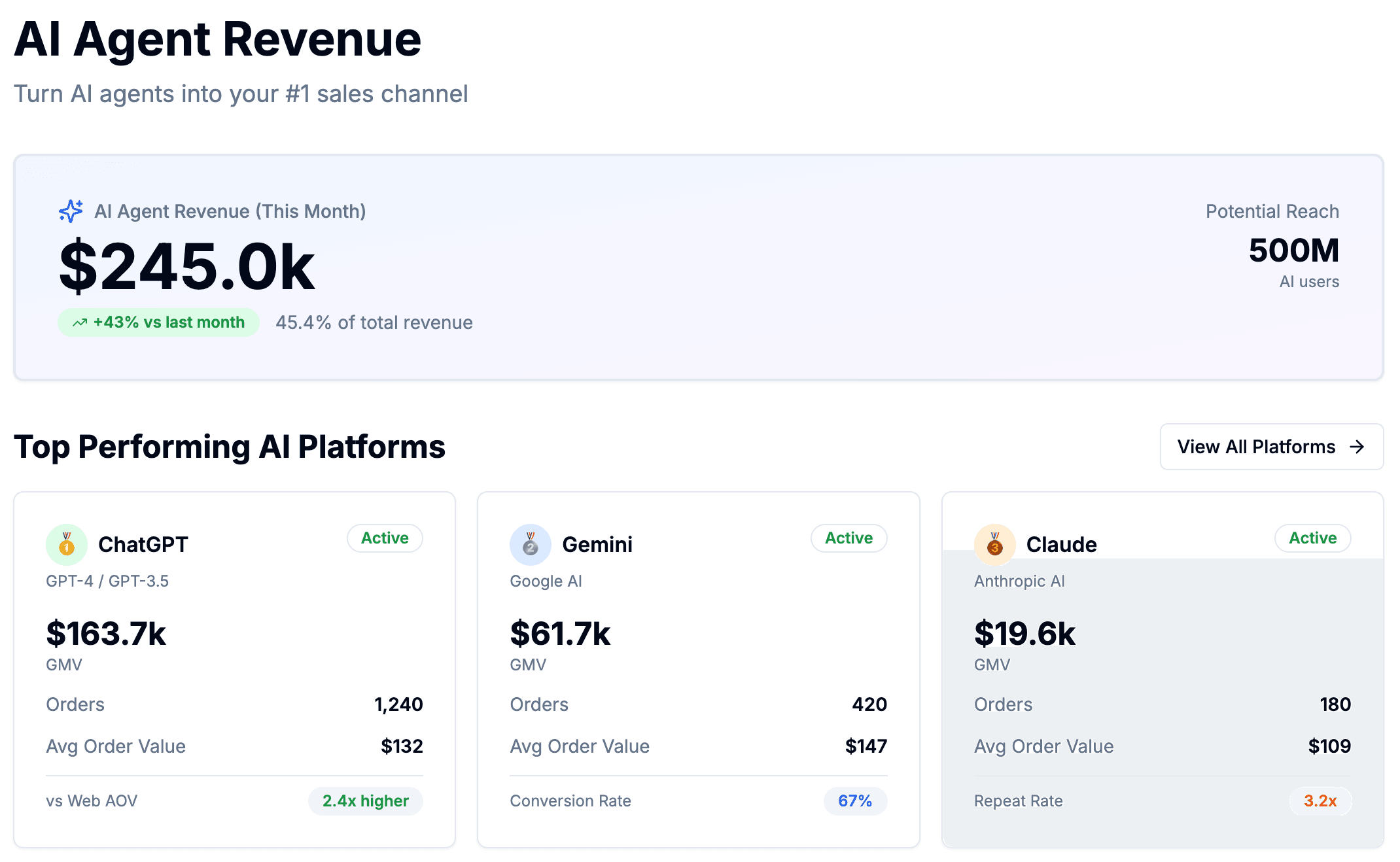Viewport: 1400px width, 862px height.
Task: Open the Gemini platform card title
Action: click(x=597, y=544)
